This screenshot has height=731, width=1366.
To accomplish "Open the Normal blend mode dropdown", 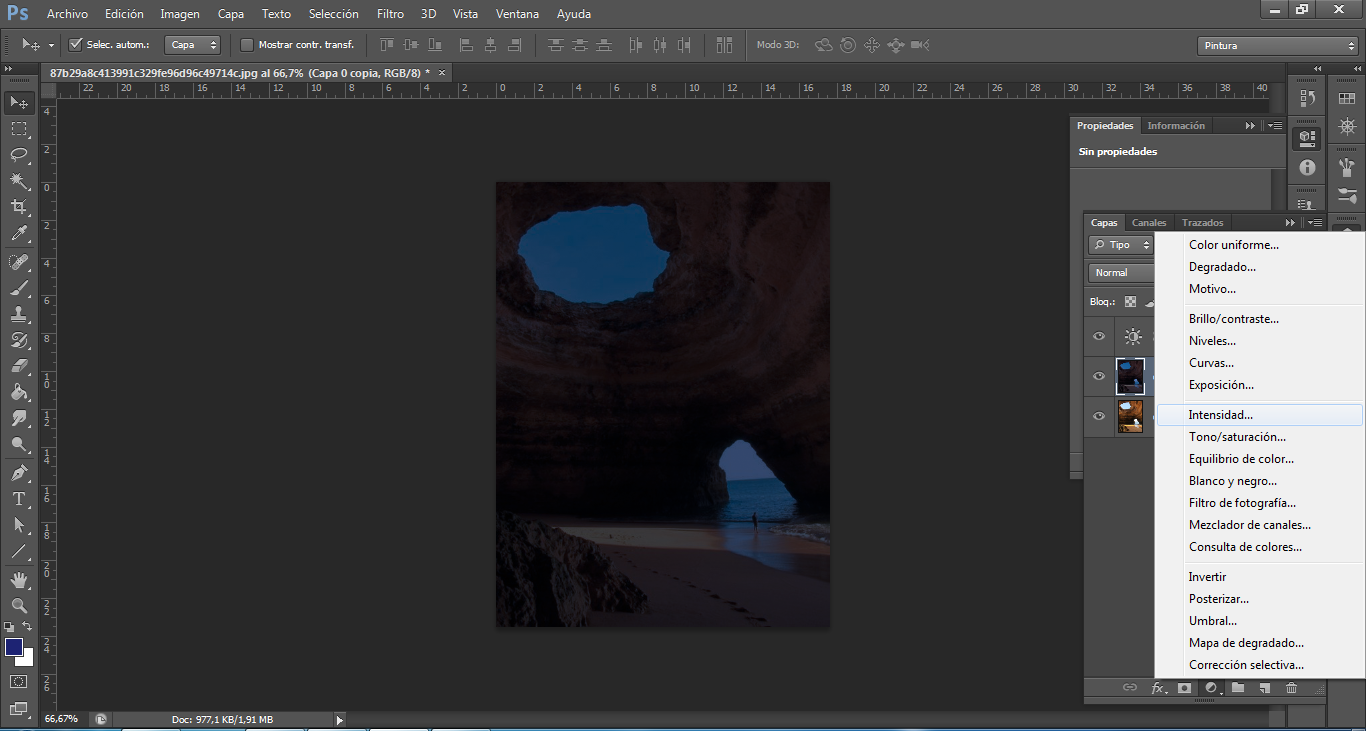I will point(1121,273).
